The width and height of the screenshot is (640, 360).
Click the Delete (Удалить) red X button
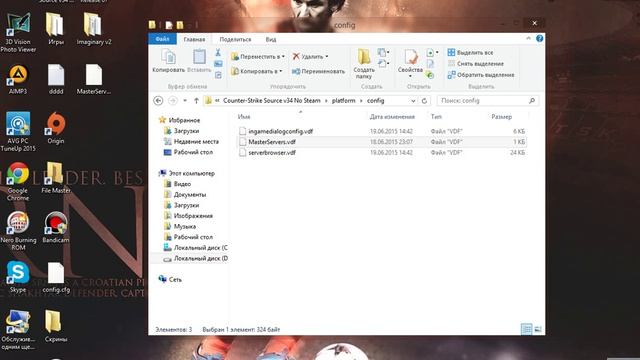[x=310, y=57]
